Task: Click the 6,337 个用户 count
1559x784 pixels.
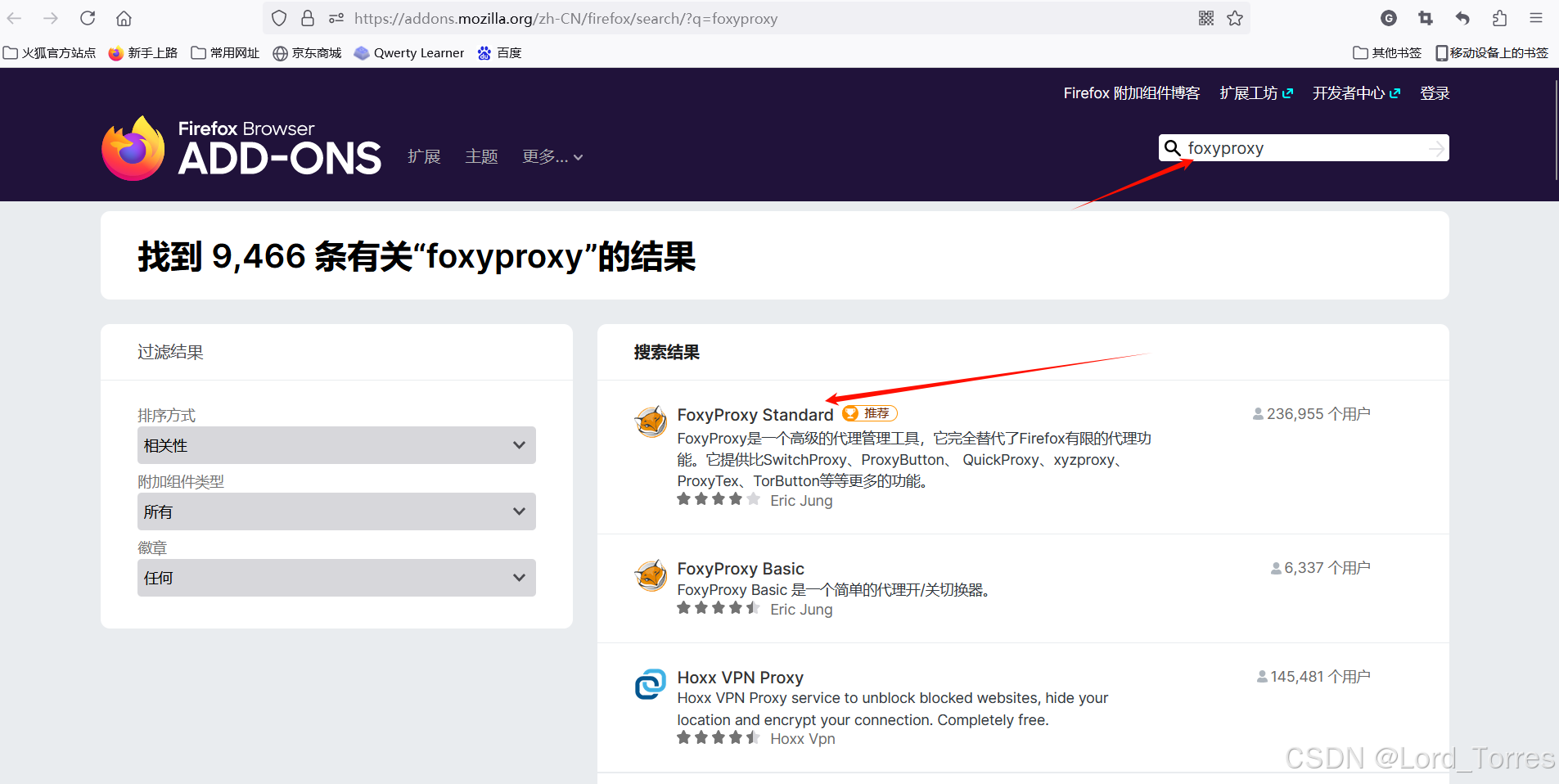Action: pyautogui.click(x=1321, y=568)
